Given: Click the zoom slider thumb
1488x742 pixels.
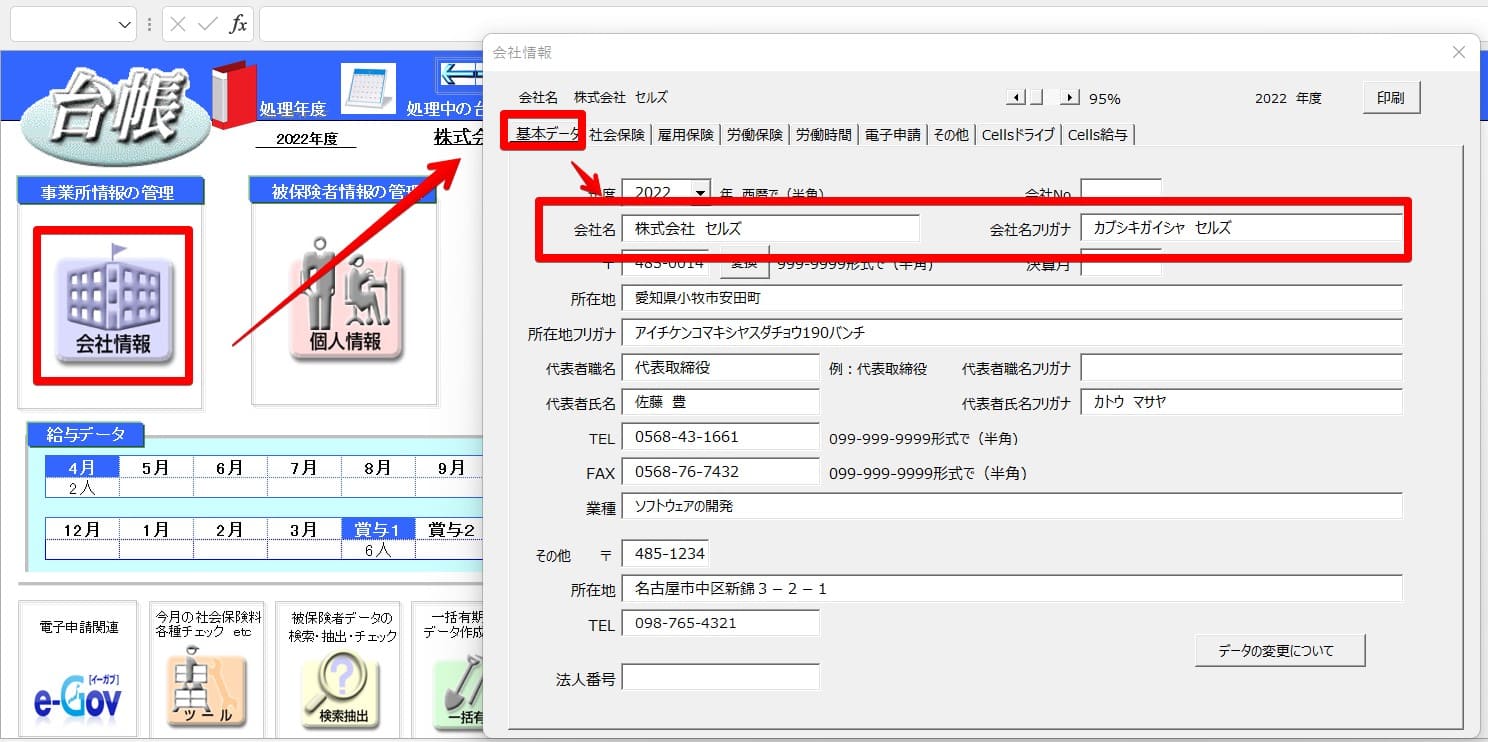Looking at the screenshot, I should [x=1036, y=98].
